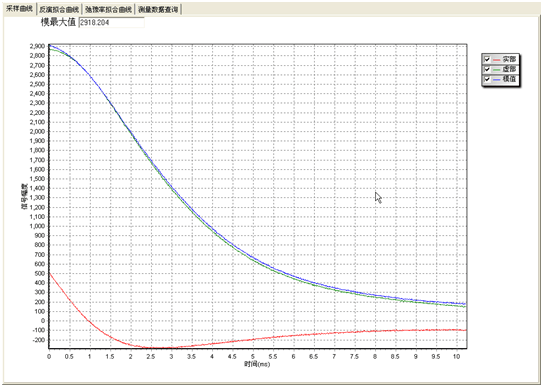Click the 模值 legend label text

click(509, 79)
